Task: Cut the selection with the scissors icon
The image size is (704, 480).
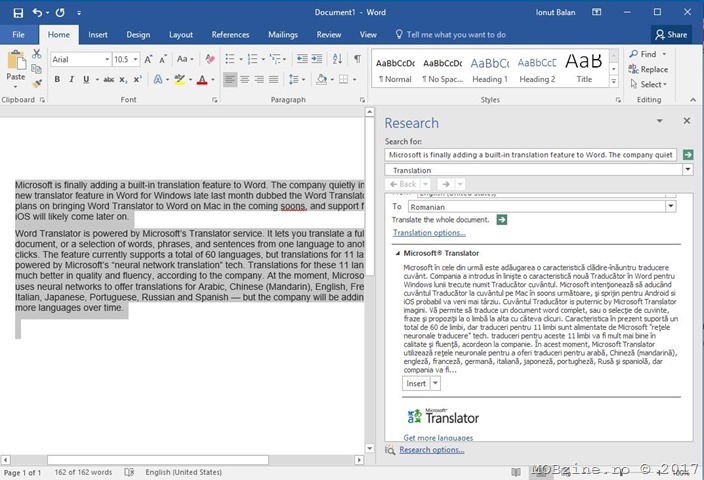Action: [x=37, y=54]
